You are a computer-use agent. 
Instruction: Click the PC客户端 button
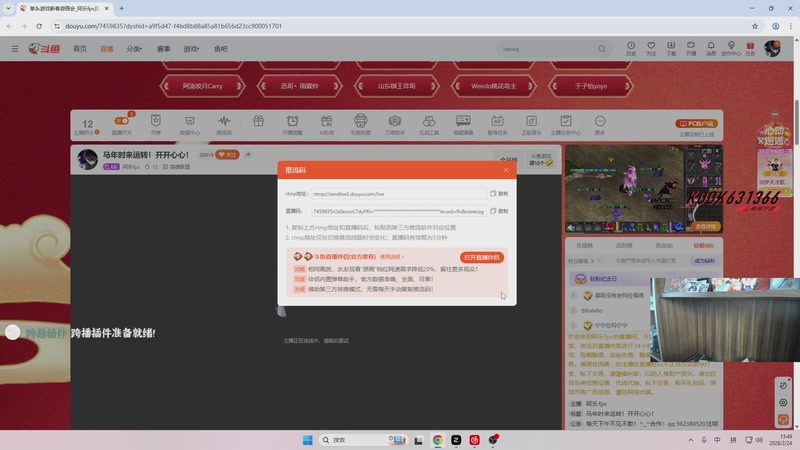coord(696,123)
